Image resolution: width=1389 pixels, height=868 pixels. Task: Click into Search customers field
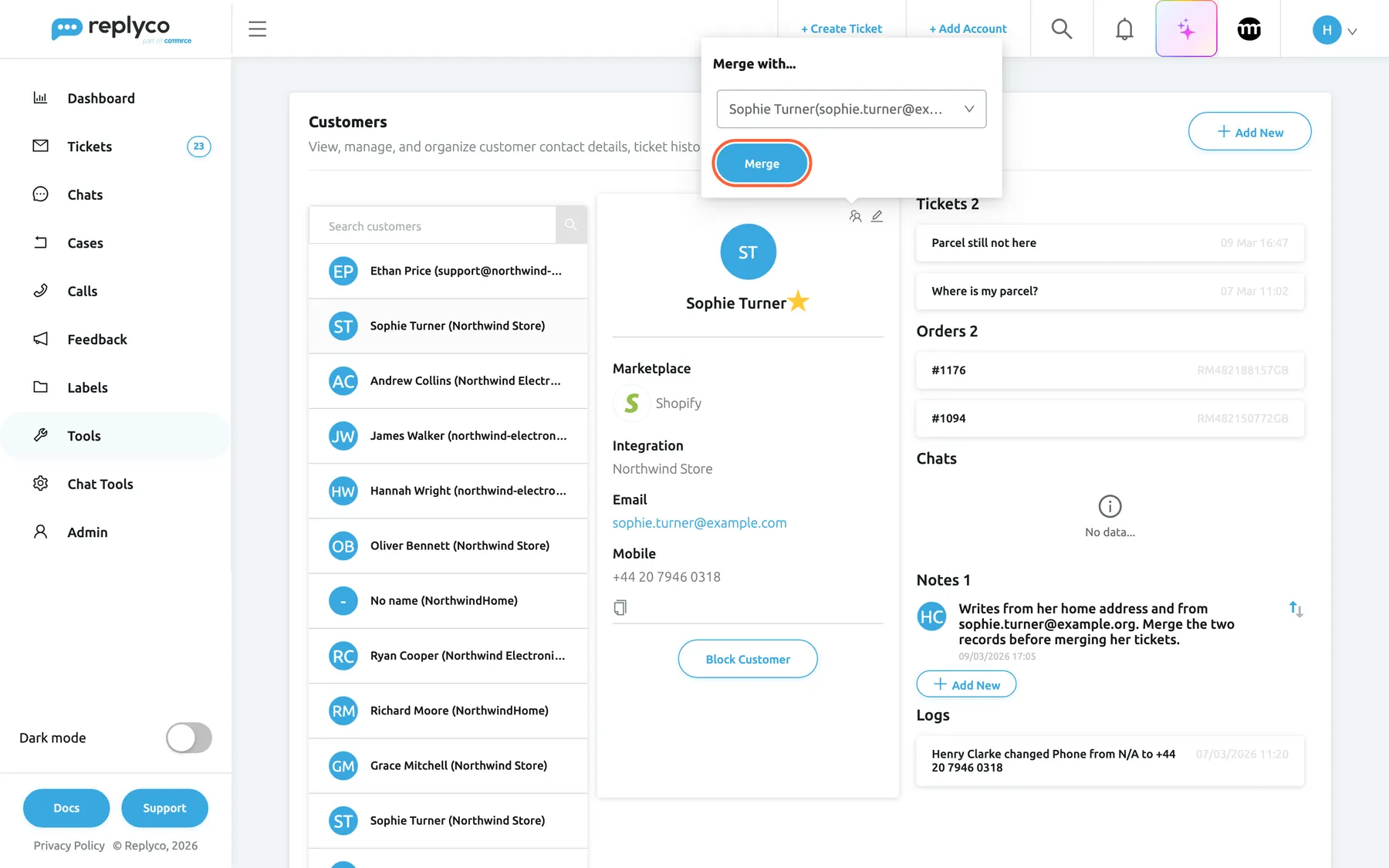(432, 225)
